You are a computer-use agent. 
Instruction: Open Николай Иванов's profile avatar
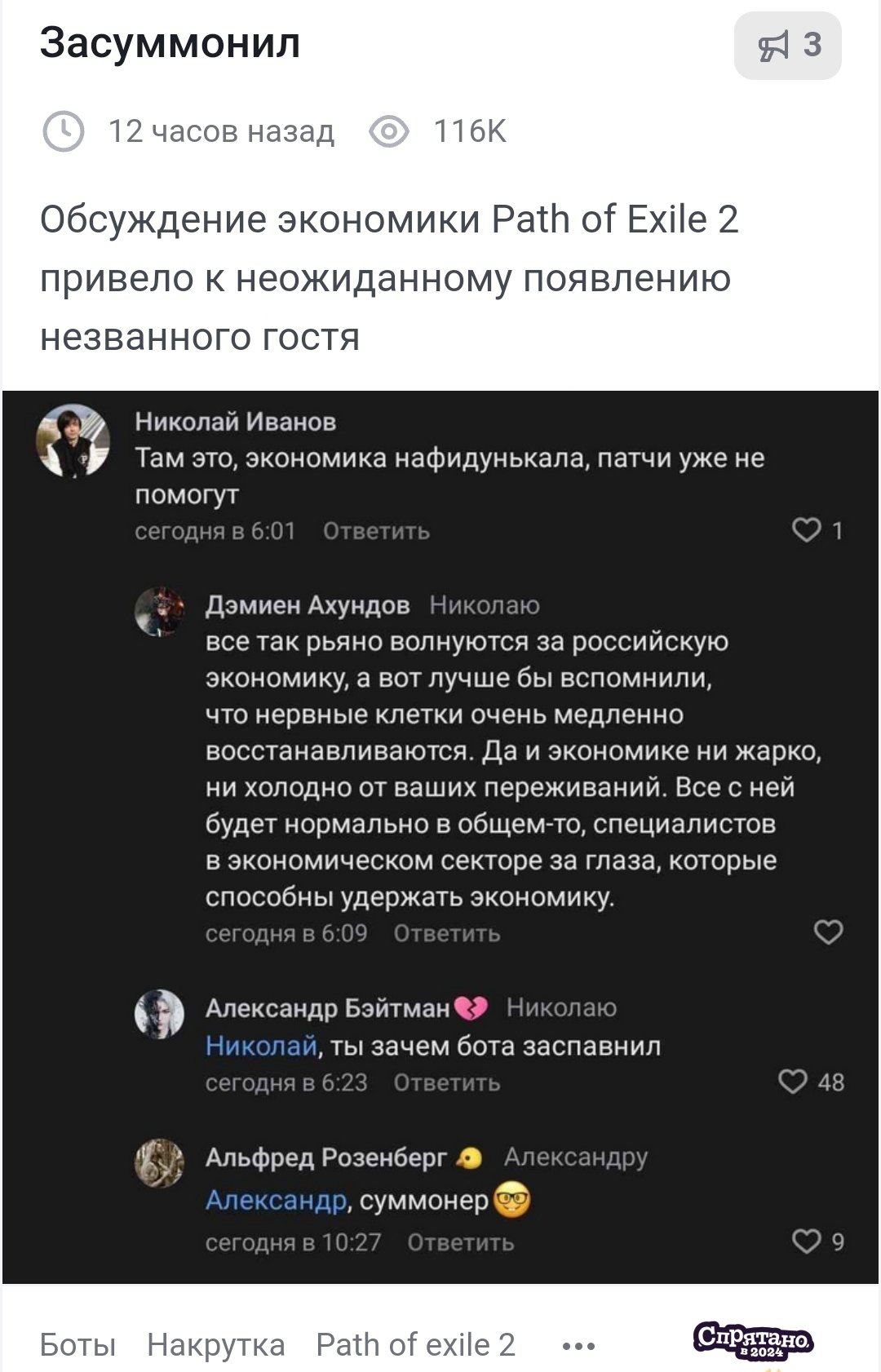pyautogui.click(x=75, y=440)
